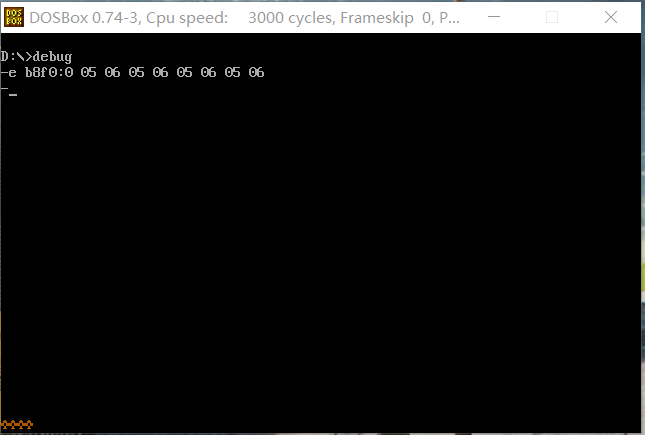Close the DOSBox 0.74-3 window

(x=611, y=17)
